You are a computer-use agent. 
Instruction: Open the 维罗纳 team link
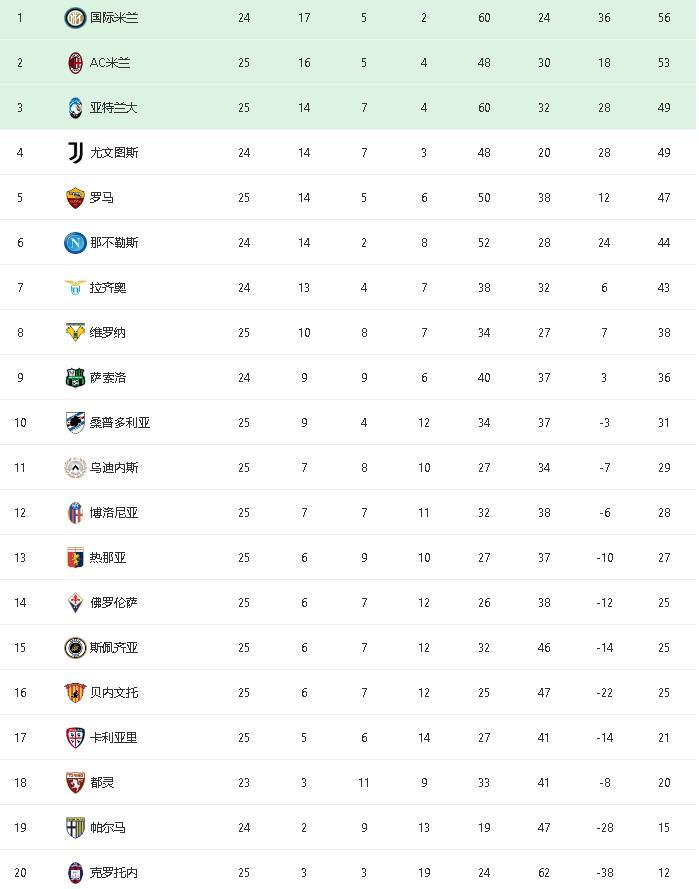pyautogui.click(x=108, y=333)
